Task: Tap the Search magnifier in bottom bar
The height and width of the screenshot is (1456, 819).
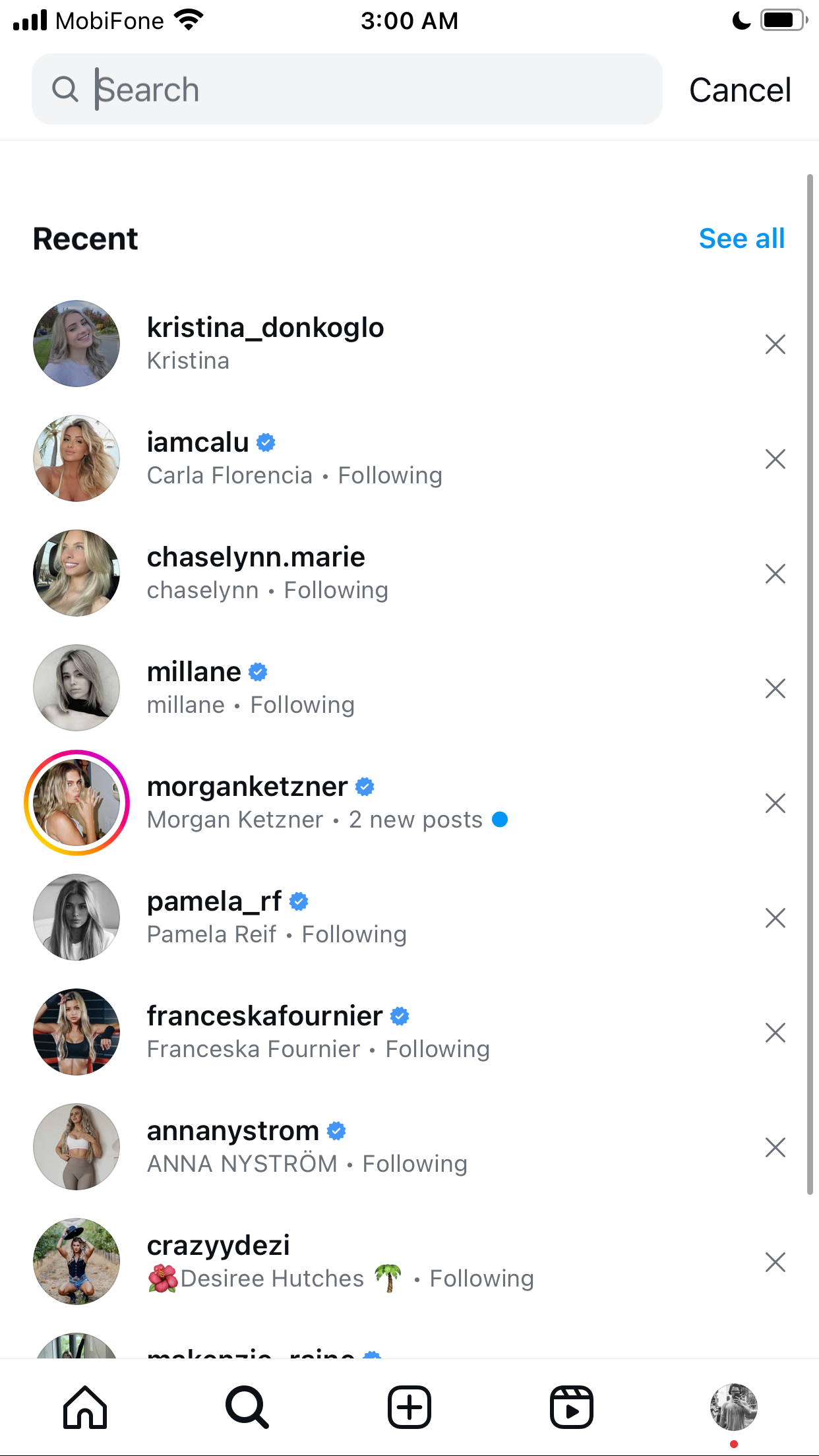Action: pos(247,1407)
